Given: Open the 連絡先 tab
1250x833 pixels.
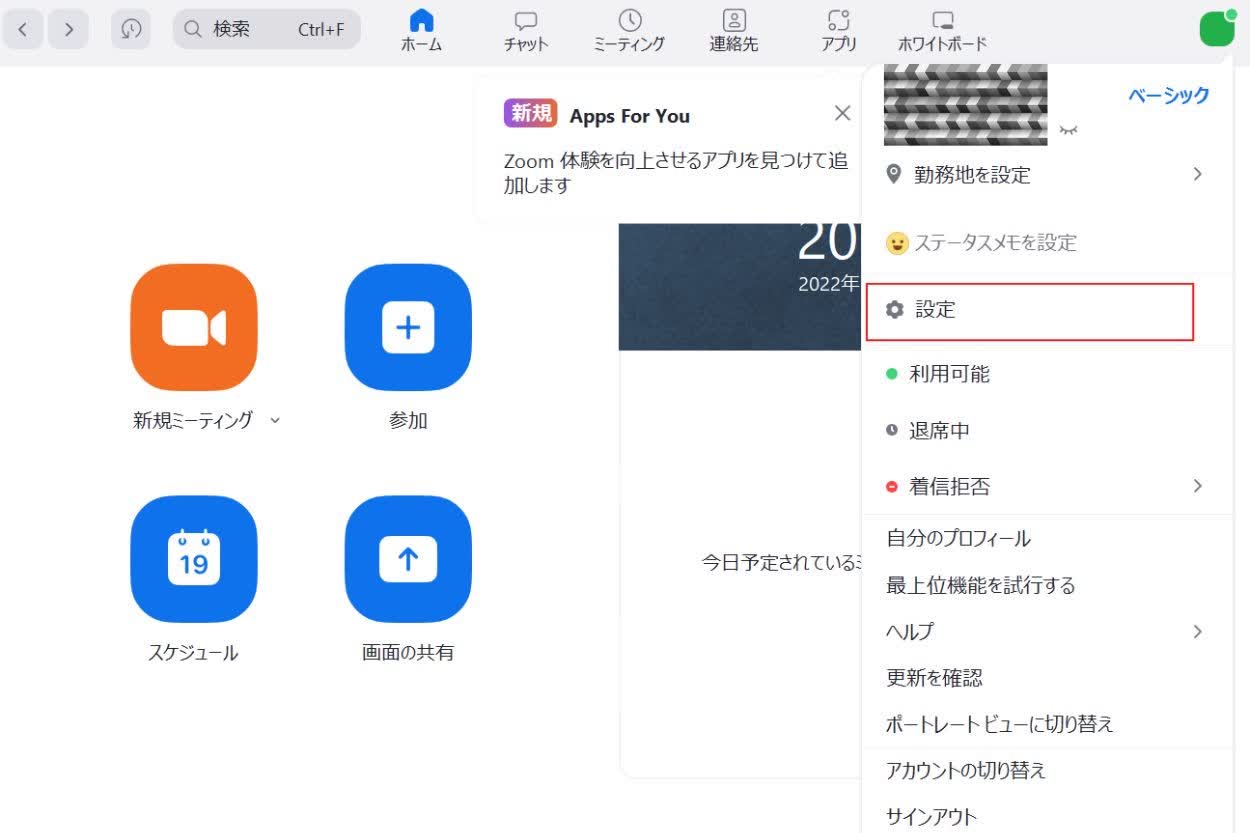Looking at the screenshot, I should (734, 31).
